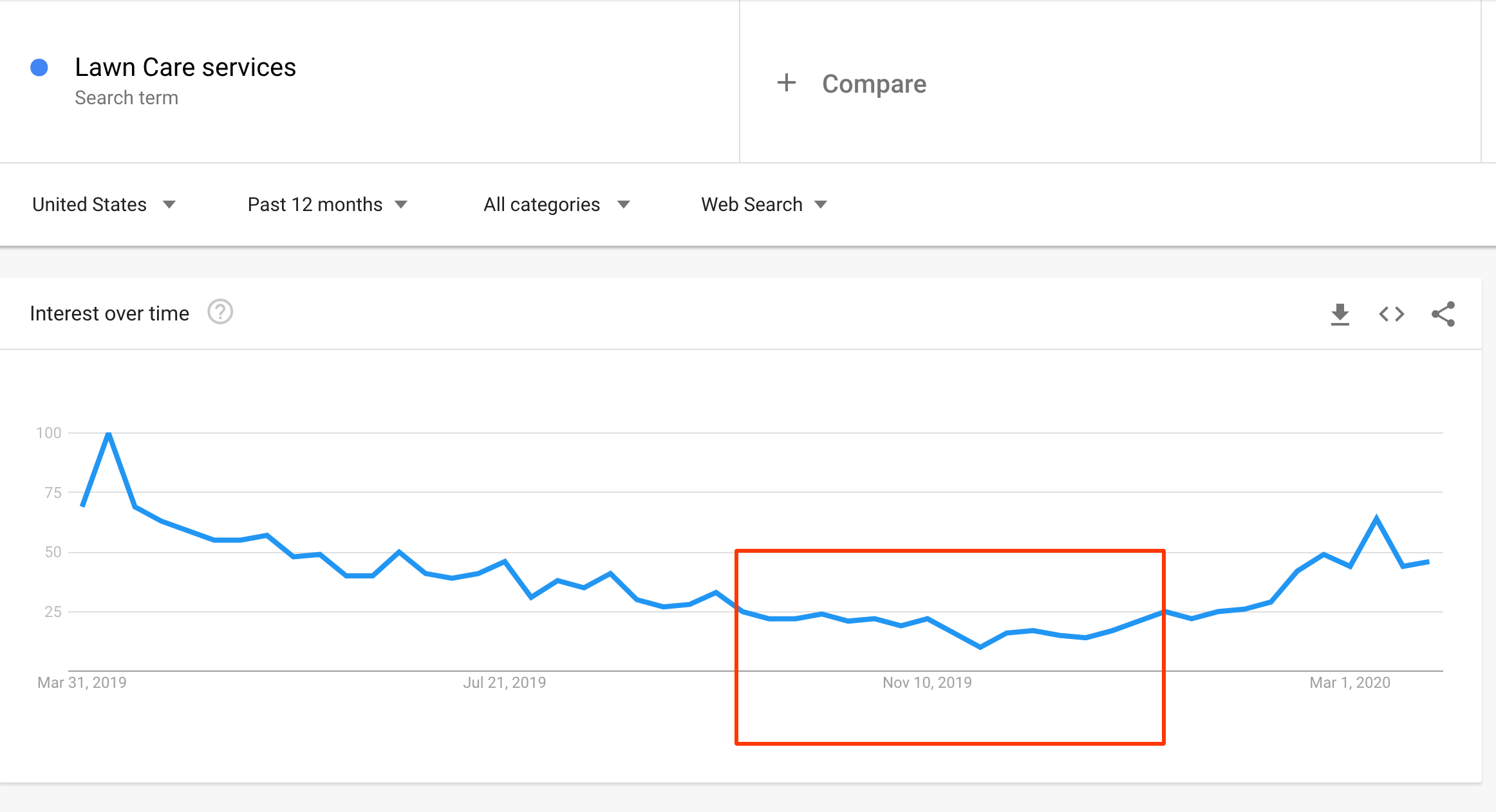Select the lowest dip in the trend line
This screenshot has width=1496, height=812.
(980, 647)
